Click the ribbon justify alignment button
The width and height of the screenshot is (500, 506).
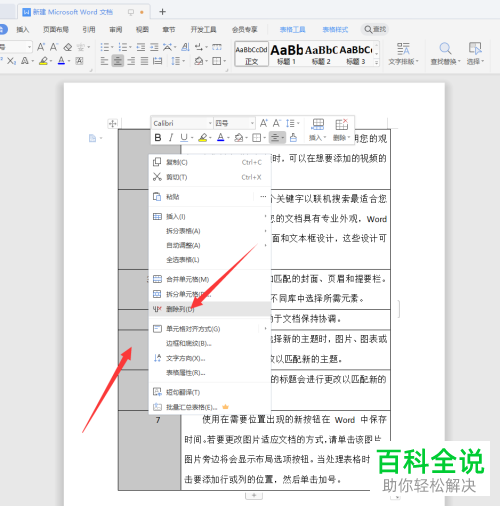coord(144,61)
